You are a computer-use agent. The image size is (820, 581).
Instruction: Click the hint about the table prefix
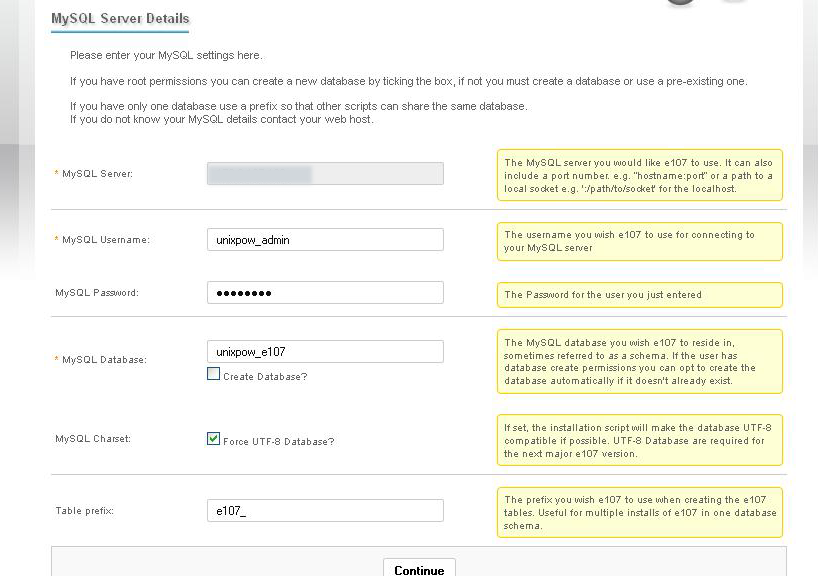[x=640, y=512]
